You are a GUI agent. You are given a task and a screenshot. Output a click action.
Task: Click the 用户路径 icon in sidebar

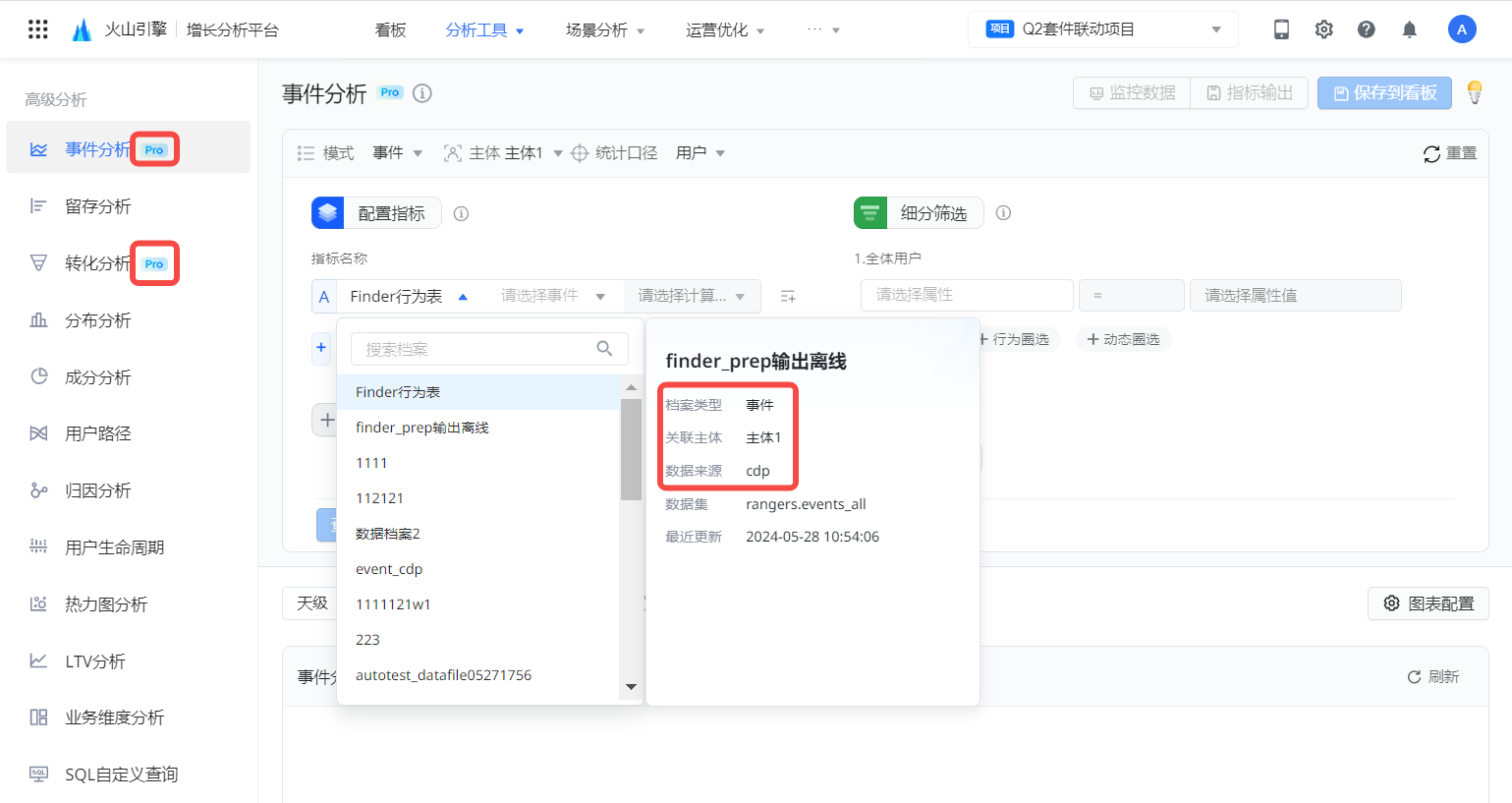tap(38, 433)
